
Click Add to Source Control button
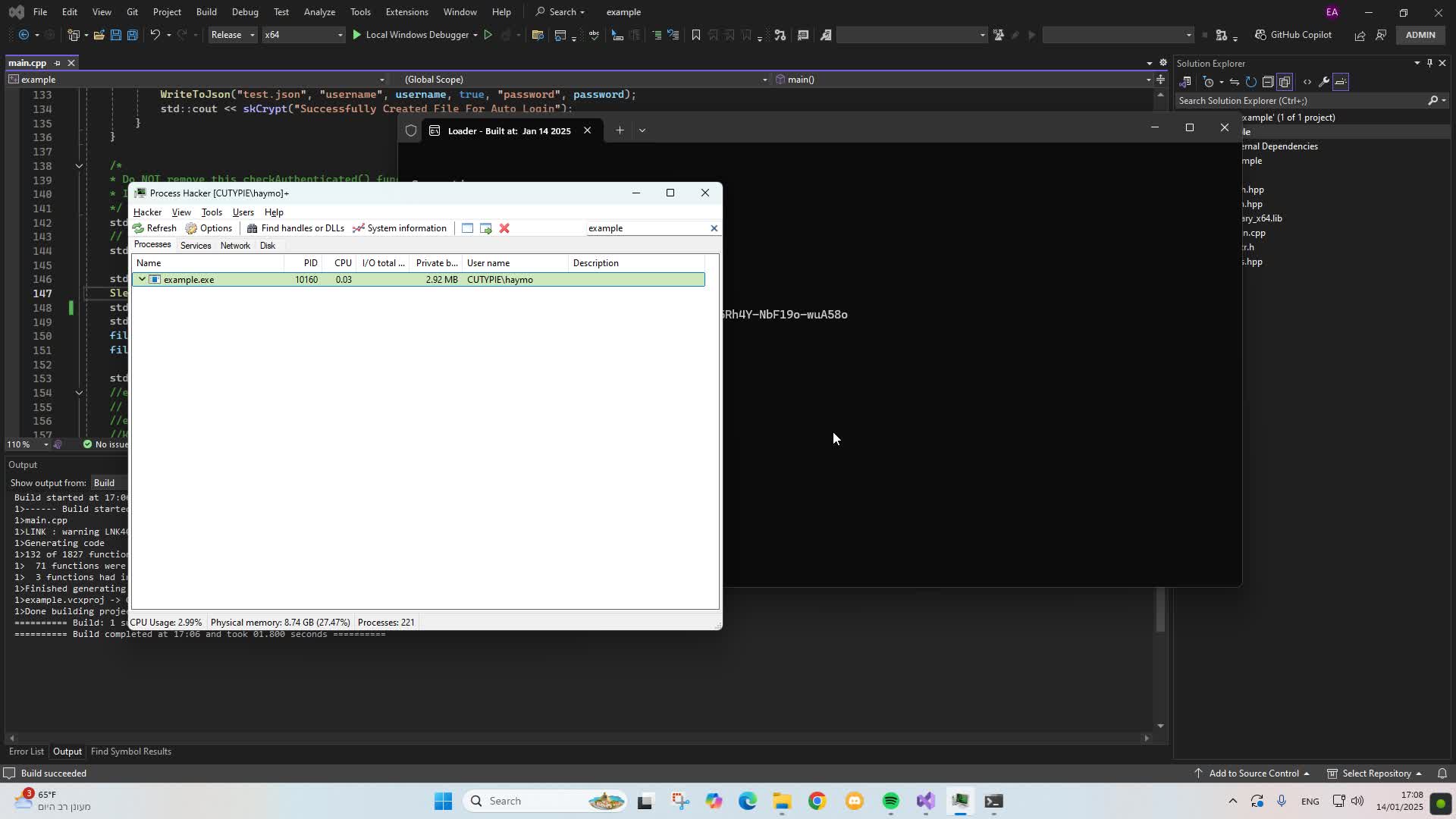pos(1254,773)
